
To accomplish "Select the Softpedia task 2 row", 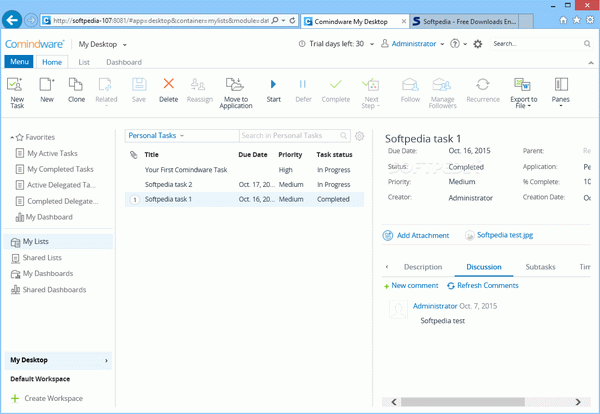I will (x=244, y=184).
